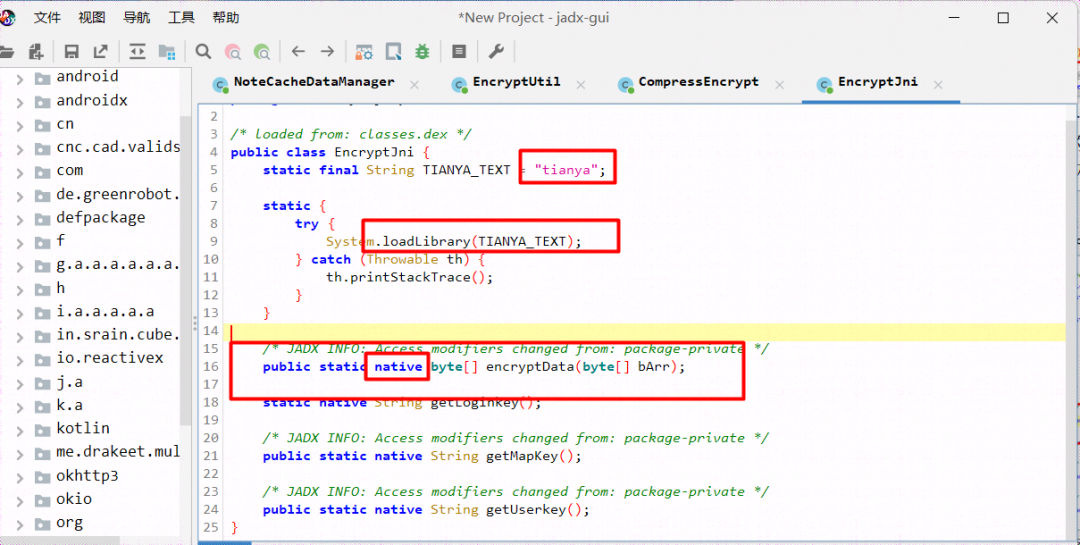Close the EncryptJni tab
Viewport: 1080px width, 545px height.
(937, 85)
